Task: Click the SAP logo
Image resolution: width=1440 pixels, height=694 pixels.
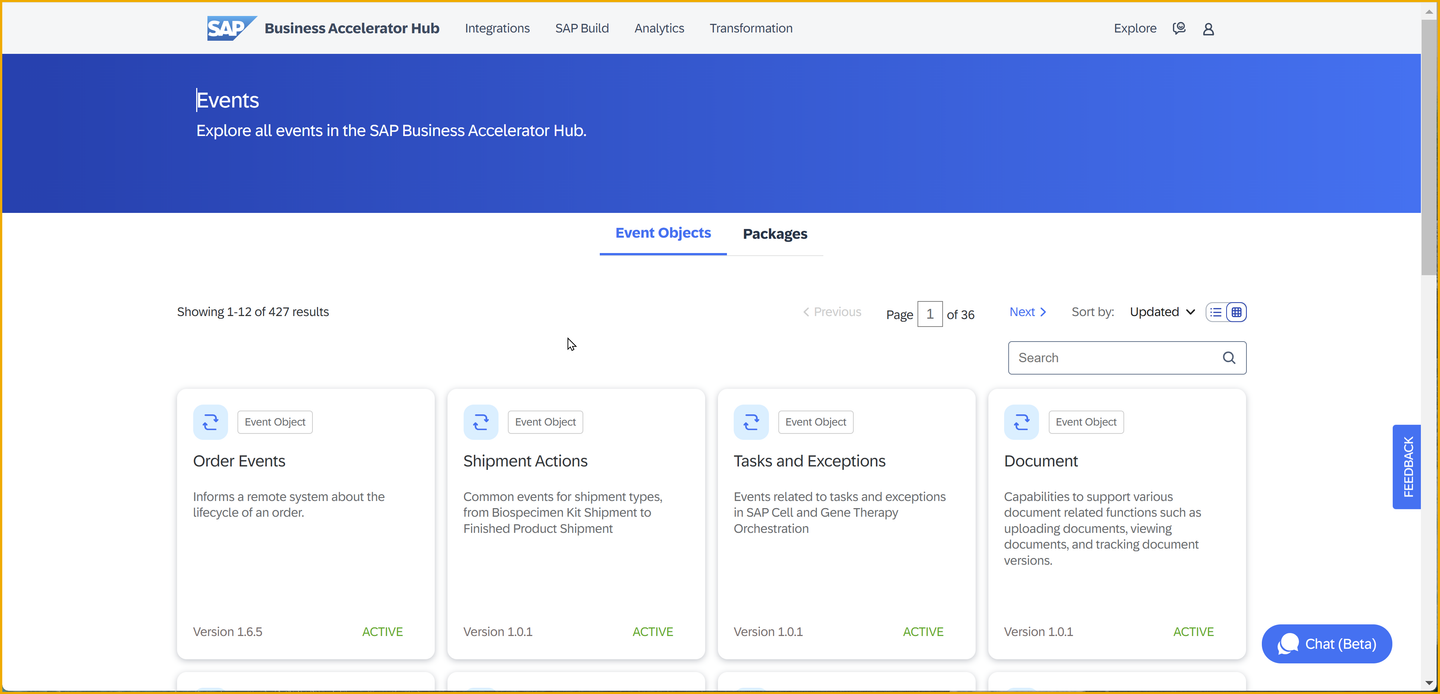Action: coord(232,28)
